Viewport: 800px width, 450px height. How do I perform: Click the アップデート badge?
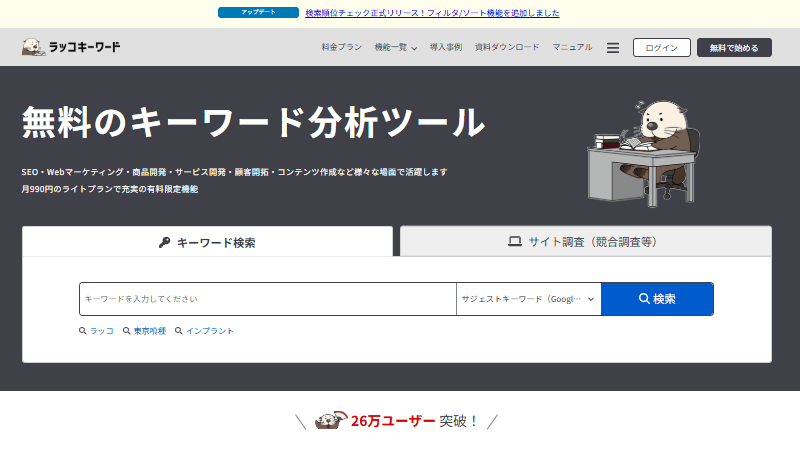(x=258, y=12)
